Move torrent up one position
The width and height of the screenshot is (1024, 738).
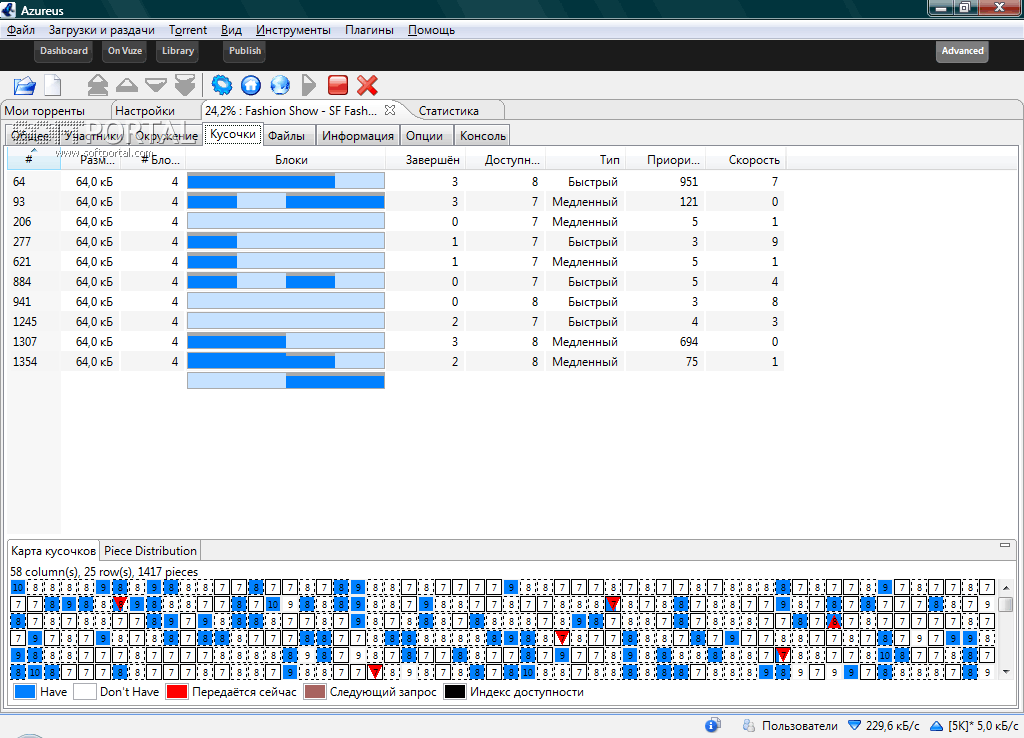127,85
